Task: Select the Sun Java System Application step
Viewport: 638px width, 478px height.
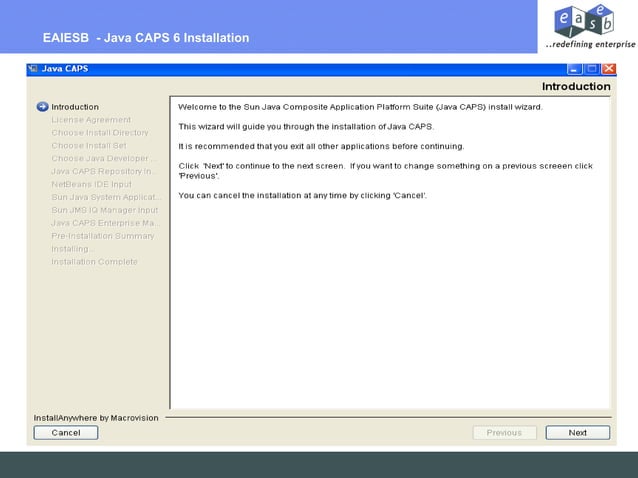Action: tap(106, 197)
